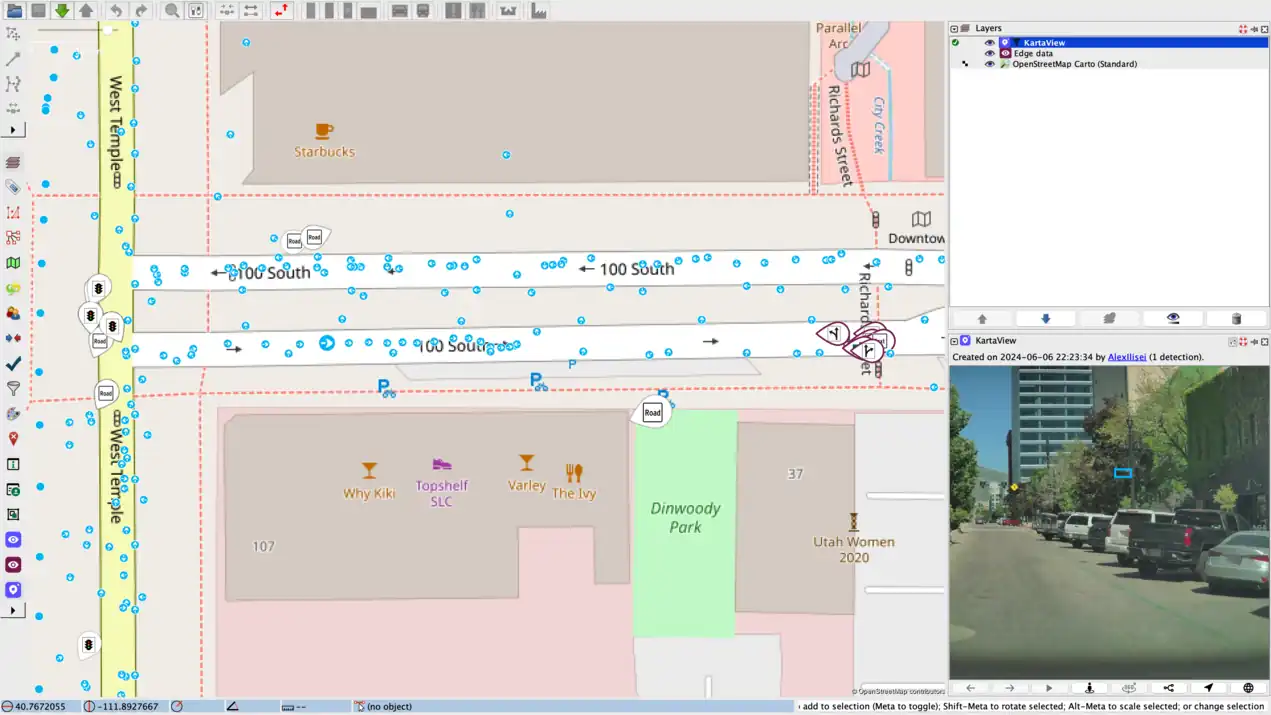Open the Search magnifier tool
Screen dimensions: 1271x715
[x=172, y=11]
